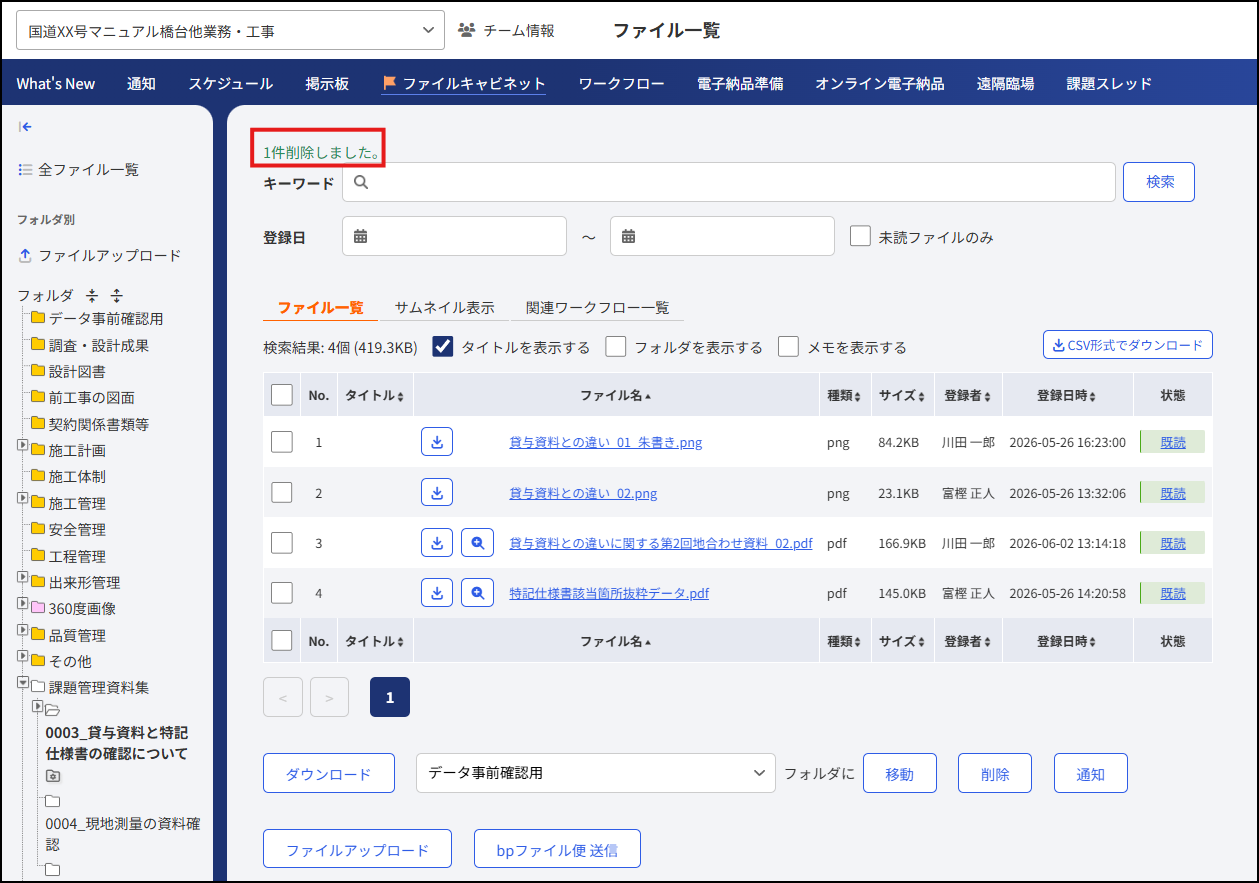1259x883 pixels.
Task: Click CSV形式でダウンロード button
Action: [x=1127, y=345]
